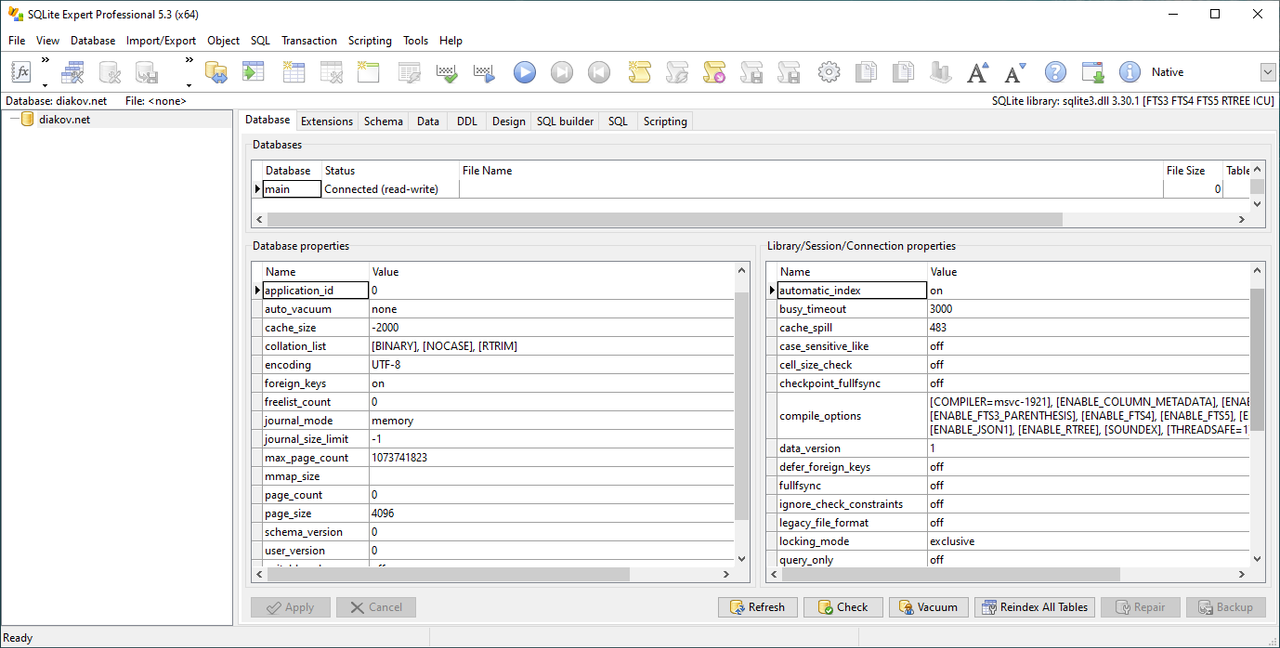Select diakov.net database in the tree

pos(64,119)
